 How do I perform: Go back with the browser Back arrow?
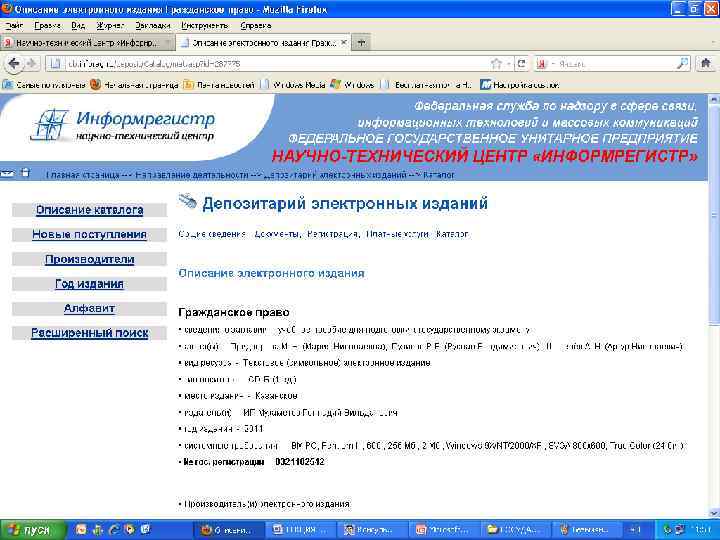click(14, 63)
